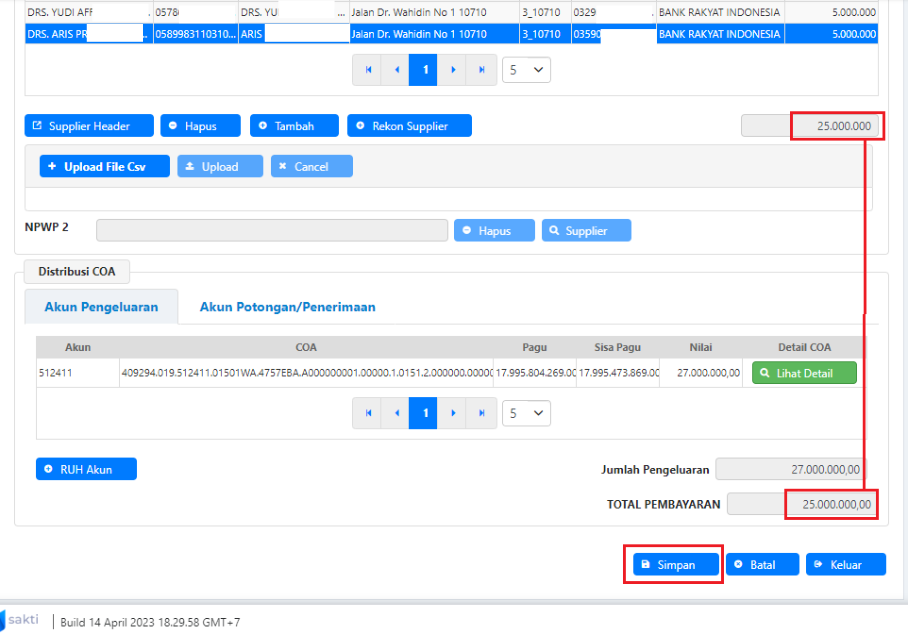This screenshot has height=634, width=908.
Task: Open rows-per-page dropdown in COA table
Action: [x=526, y=412]
